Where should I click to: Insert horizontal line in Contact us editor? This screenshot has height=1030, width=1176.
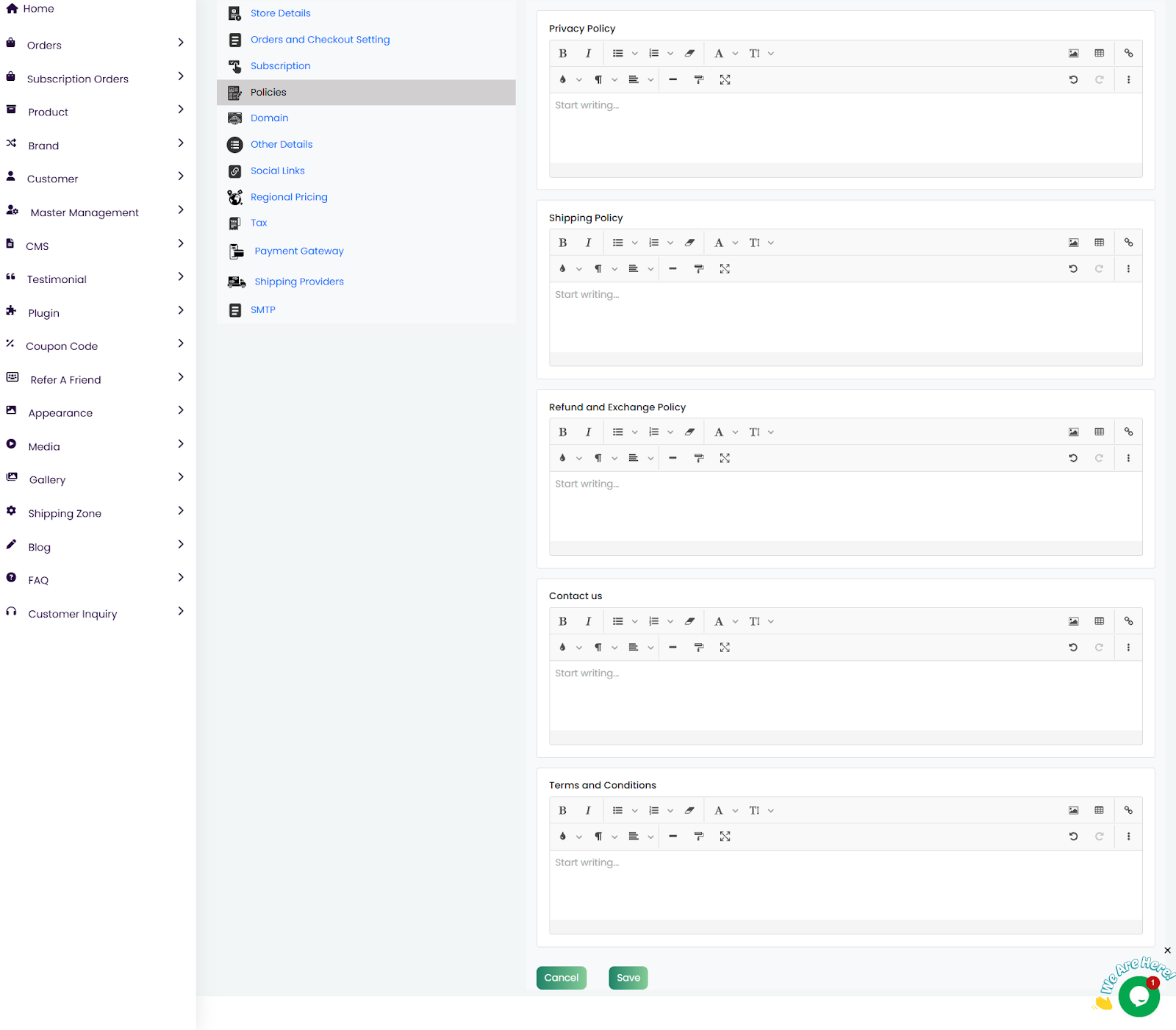tap(673, 648)
